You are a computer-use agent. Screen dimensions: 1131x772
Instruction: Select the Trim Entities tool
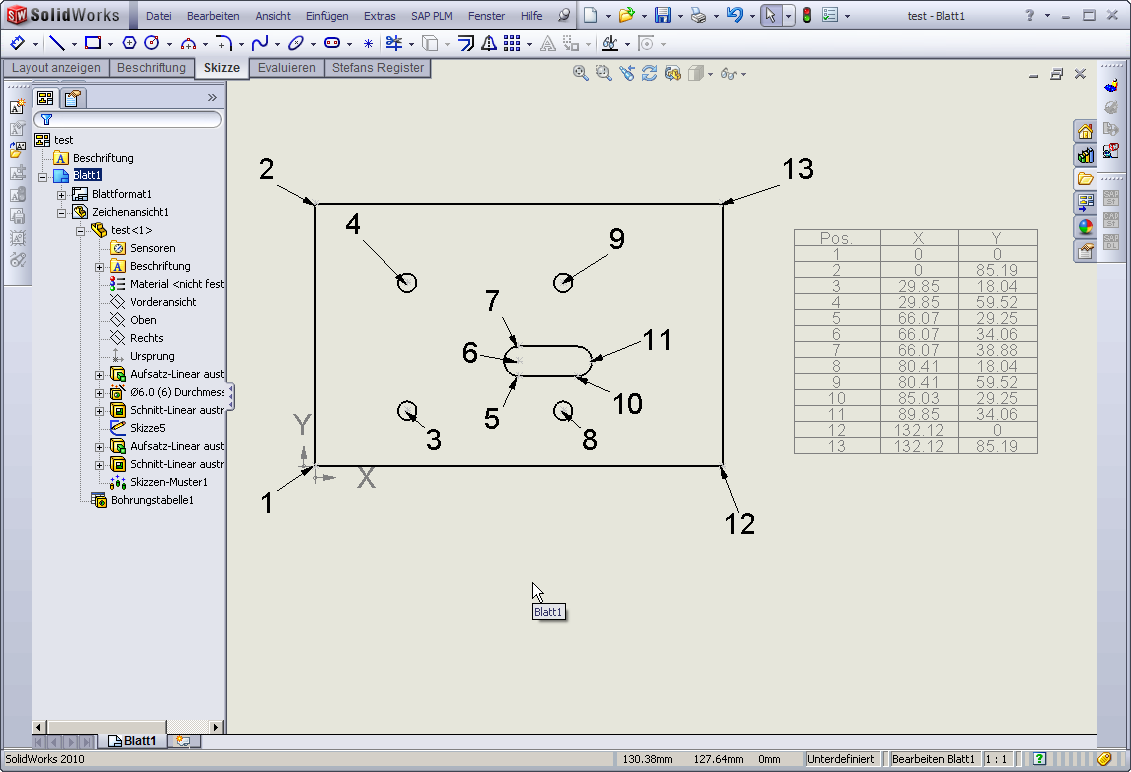394,43
